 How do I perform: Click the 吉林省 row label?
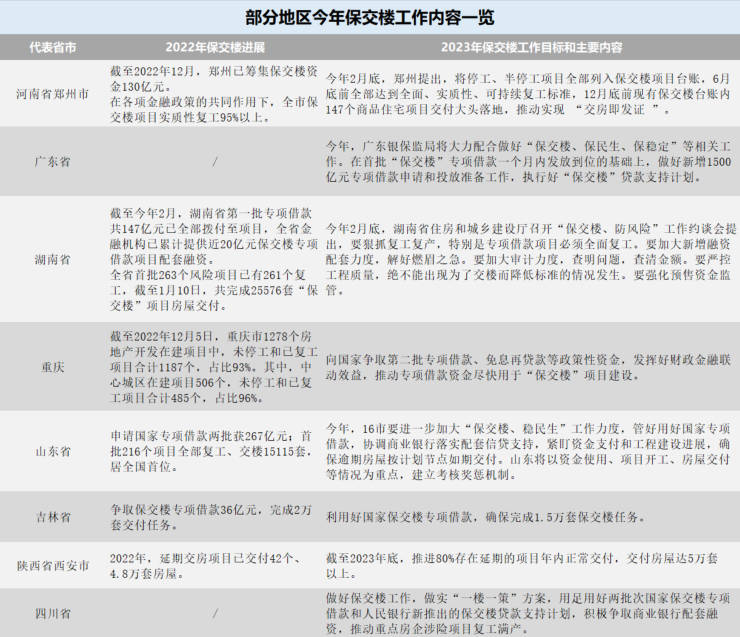pyautogui.click(x=52, y=517)
